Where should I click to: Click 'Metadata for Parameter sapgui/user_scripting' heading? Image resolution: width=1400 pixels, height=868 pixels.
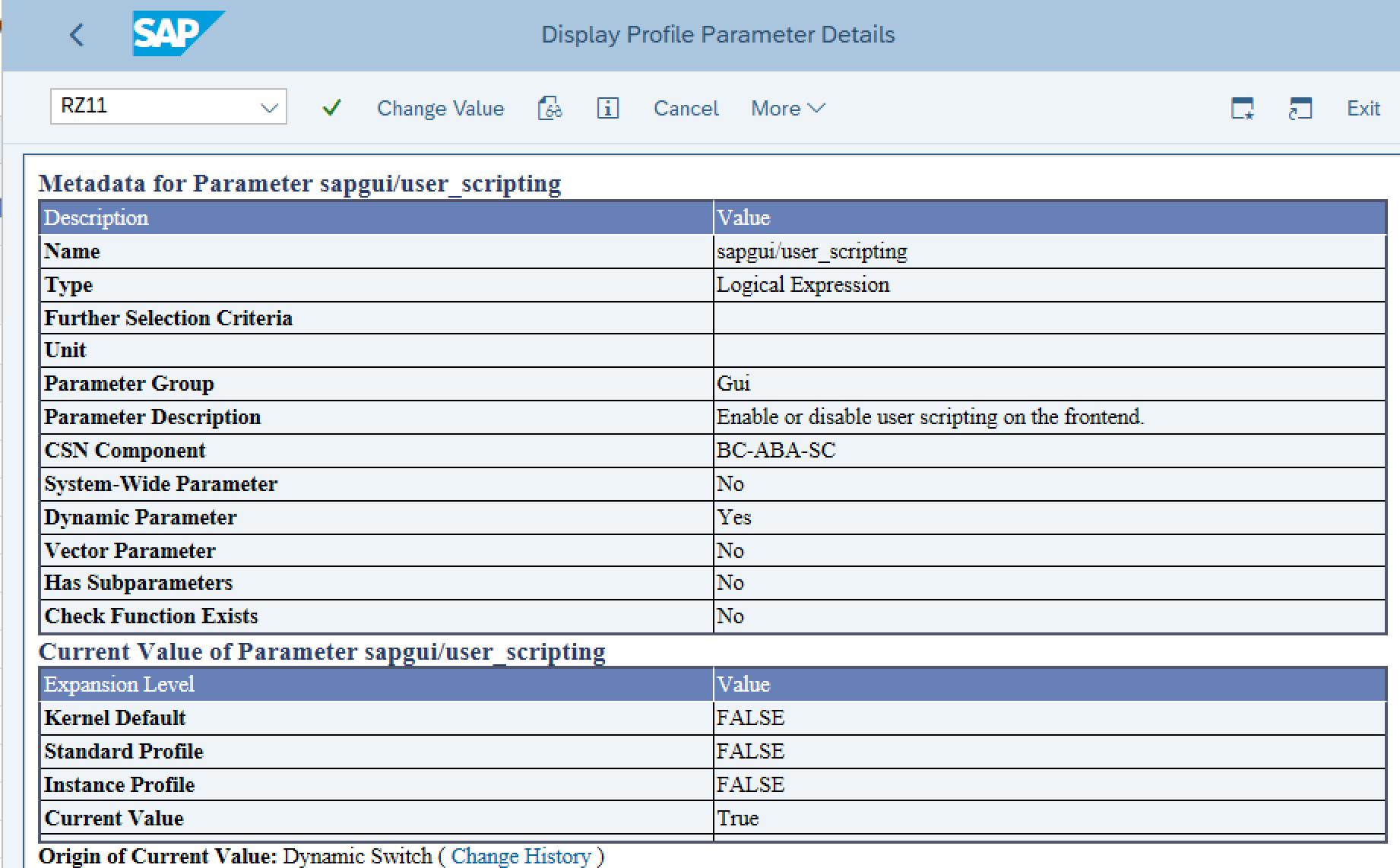pyautogui.click(x=299, y=183)
